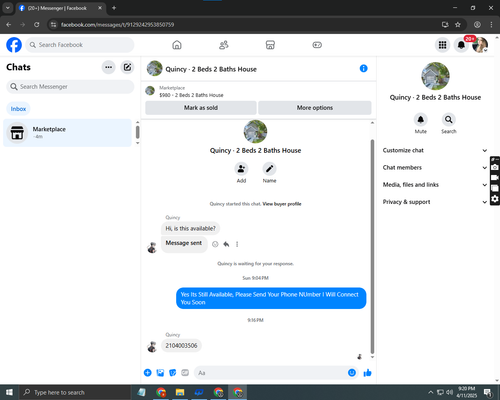500x400 pixels.
Task: Open the emoji picker in message box
Action: (x=352, y=373)
